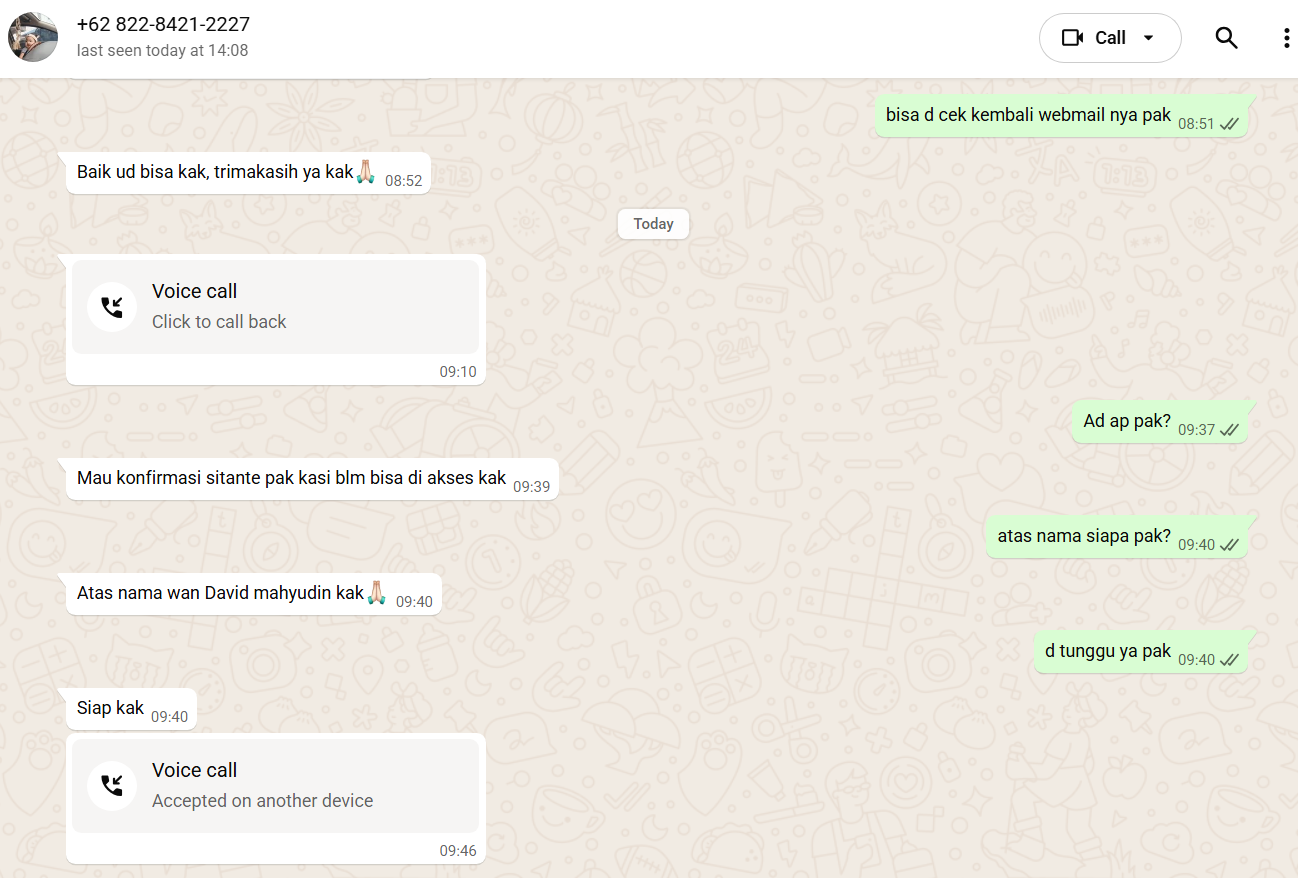Select 'Baik ud bisa kak' message bubble
The height and width of the screenshot is (878, 1298).
(248, 173)
